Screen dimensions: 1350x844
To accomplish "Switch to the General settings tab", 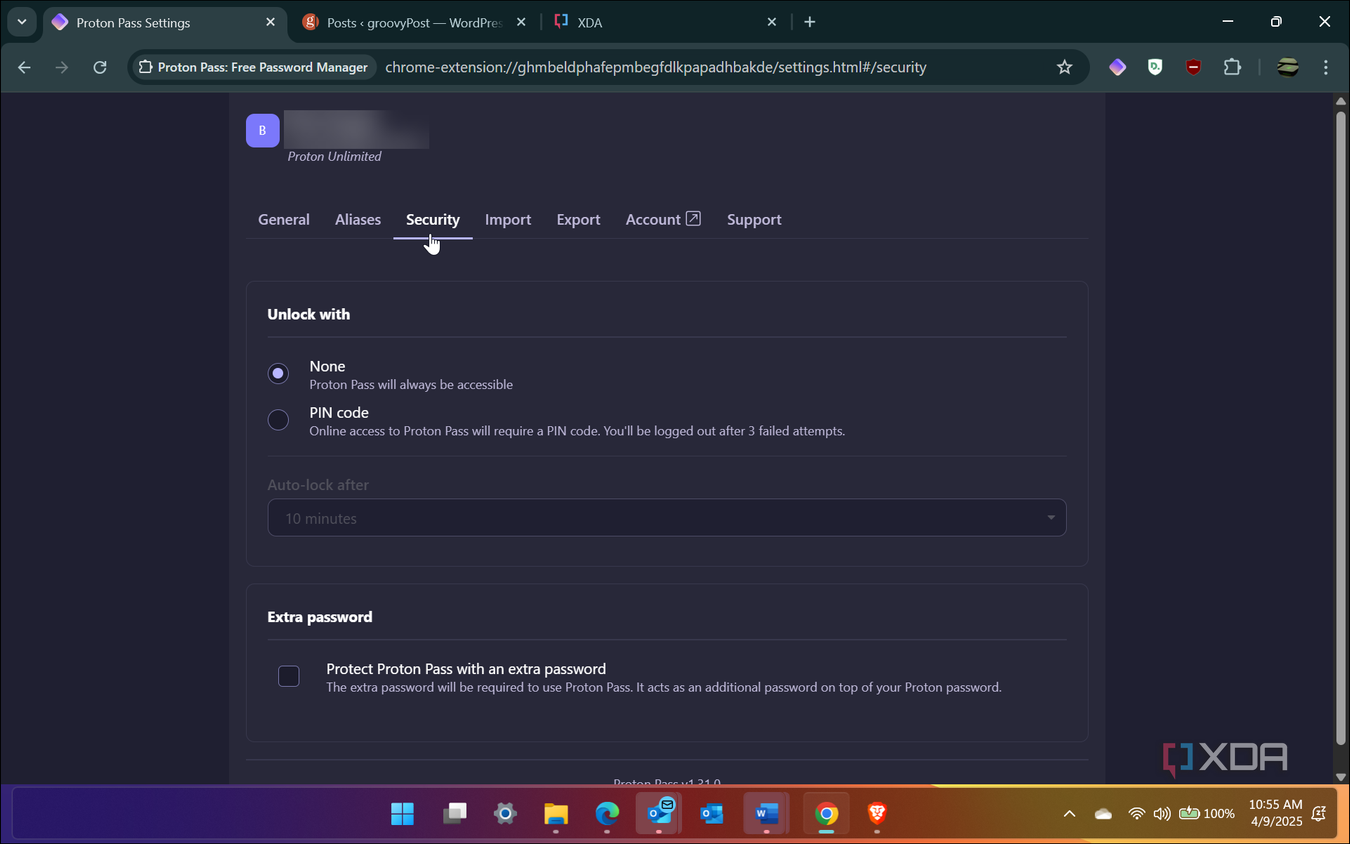I will 284,219.
